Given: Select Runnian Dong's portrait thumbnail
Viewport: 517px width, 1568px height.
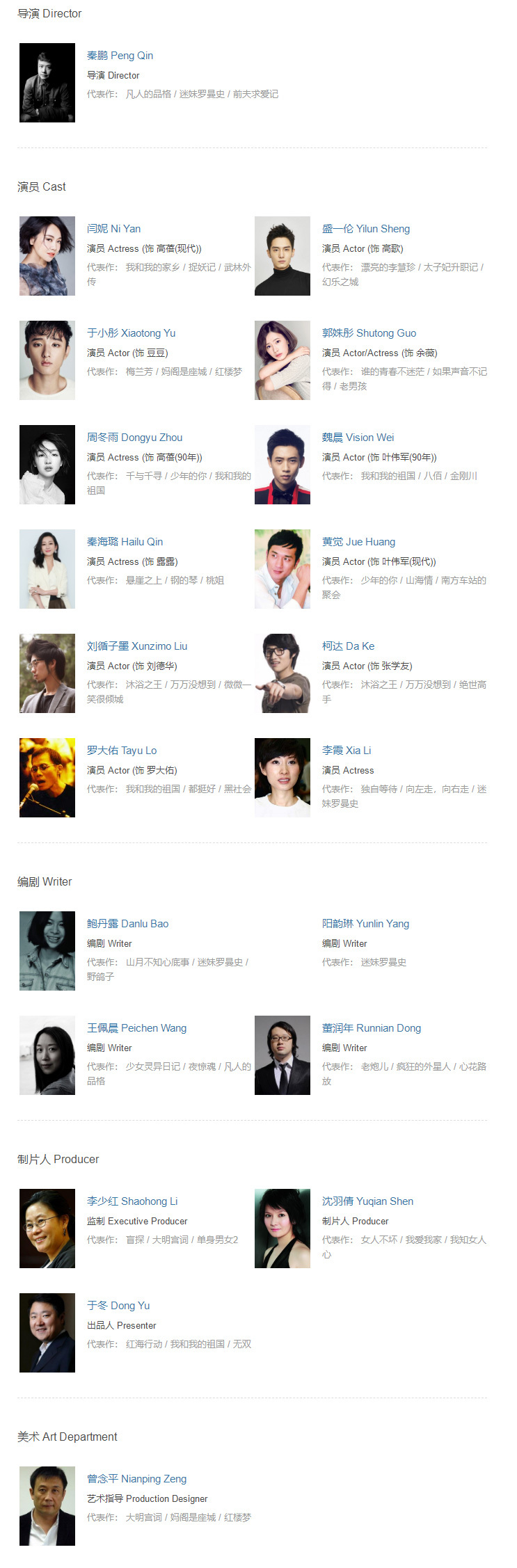Looking at the screenshot, I should click(x=283, y=1055).
